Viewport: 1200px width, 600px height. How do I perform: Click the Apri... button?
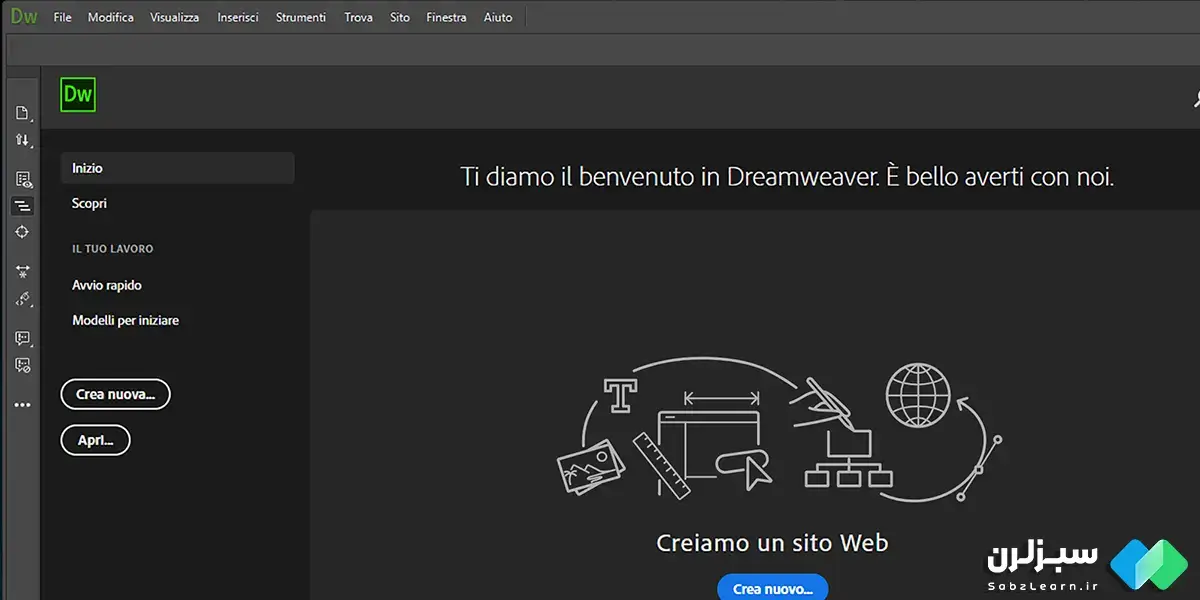click(x=95, y=440)
